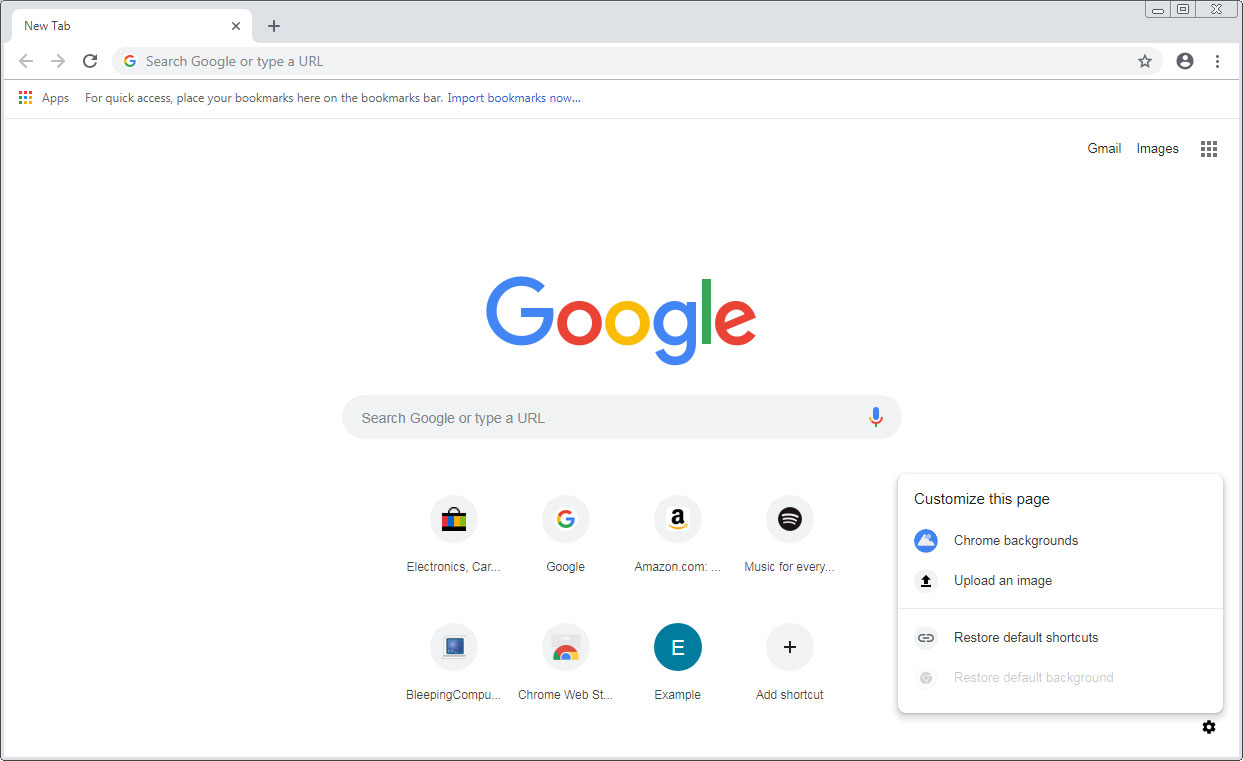
Task: Focus the page search box
Action: click(621, 418)
